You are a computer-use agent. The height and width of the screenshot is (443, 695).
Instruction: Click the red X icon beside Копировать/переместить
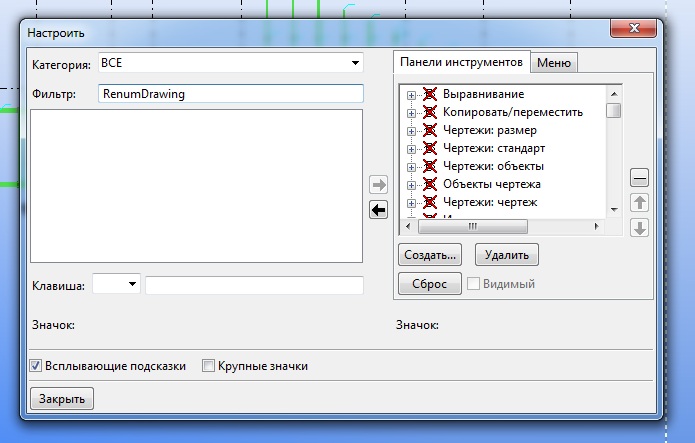click(x=429, y=112)
